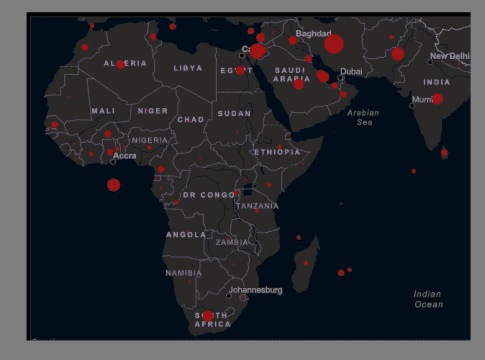Select the Johannesburg city marker
The width and height of the screenshot is (485, 360).
pos(229,296)
